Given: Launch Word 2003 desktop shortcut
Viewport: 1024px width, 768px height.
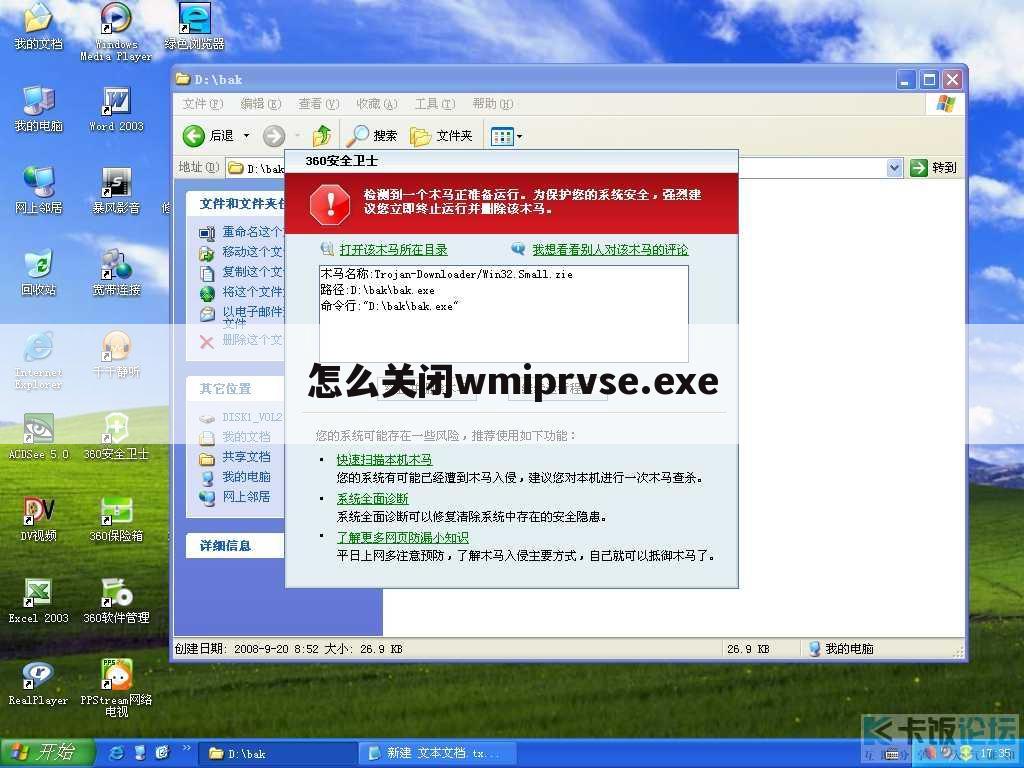Looking at the screenshot, I should [x=116, y=108].
